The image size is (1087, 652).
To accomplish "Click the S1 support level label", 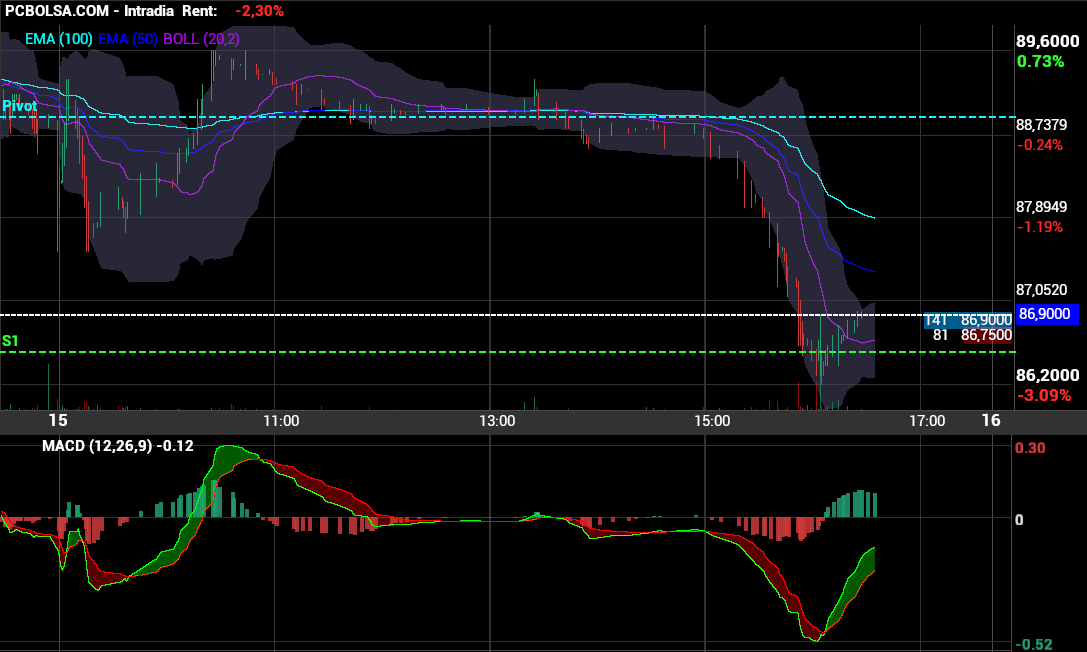I will coord(10,341).
